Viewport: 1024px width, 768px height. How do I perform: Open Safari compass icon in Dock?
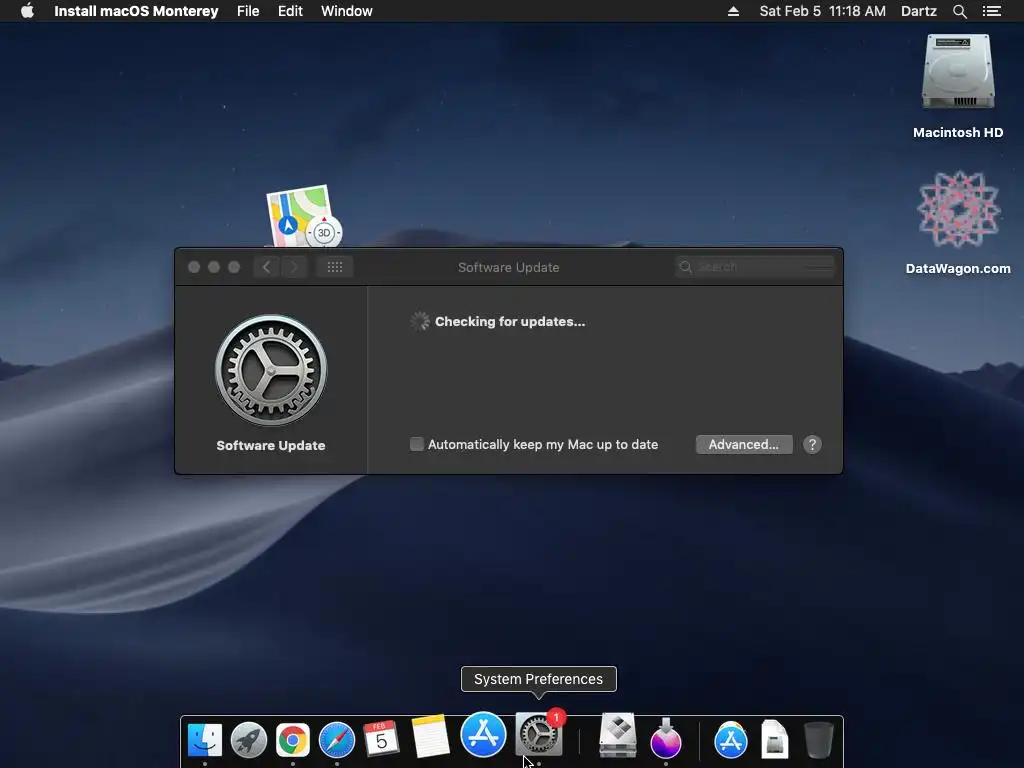337,740
